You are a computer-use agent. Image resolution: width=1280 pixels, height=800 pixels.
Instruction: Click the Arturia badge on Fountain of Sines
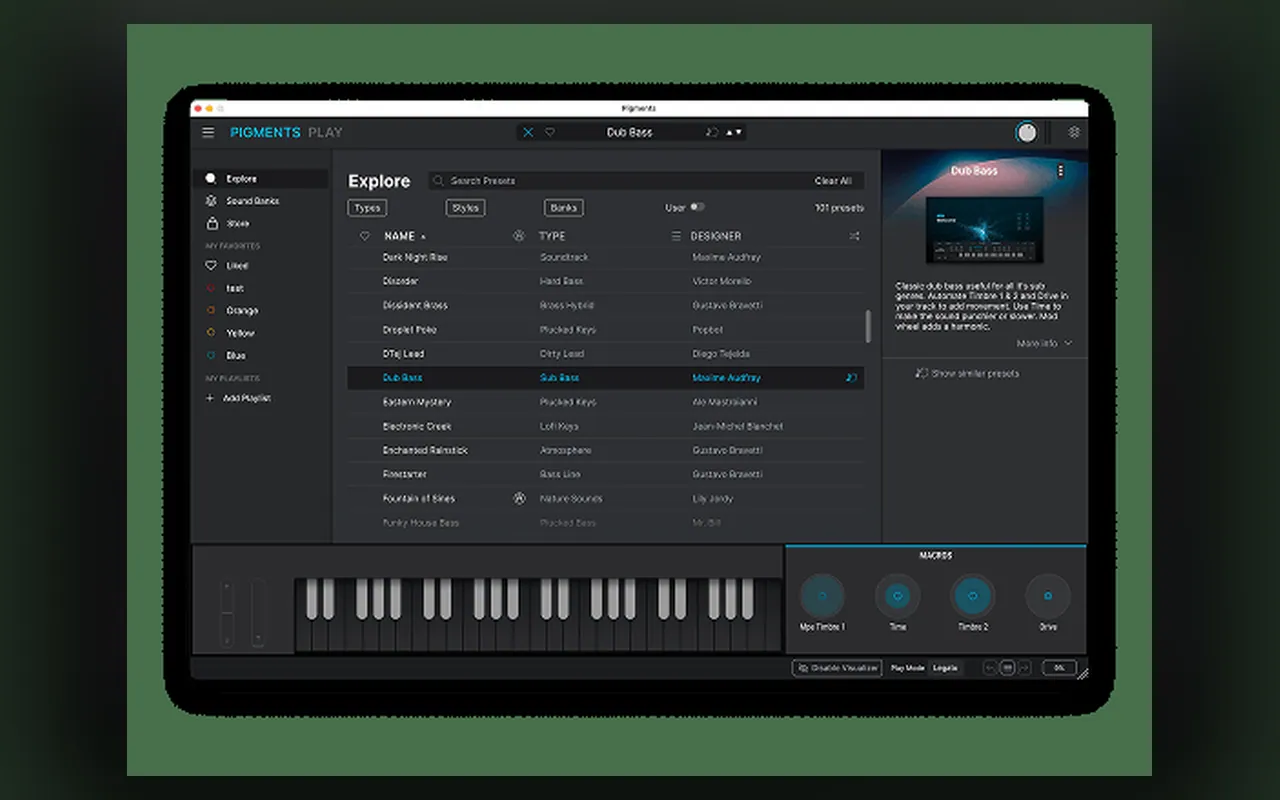519,498
